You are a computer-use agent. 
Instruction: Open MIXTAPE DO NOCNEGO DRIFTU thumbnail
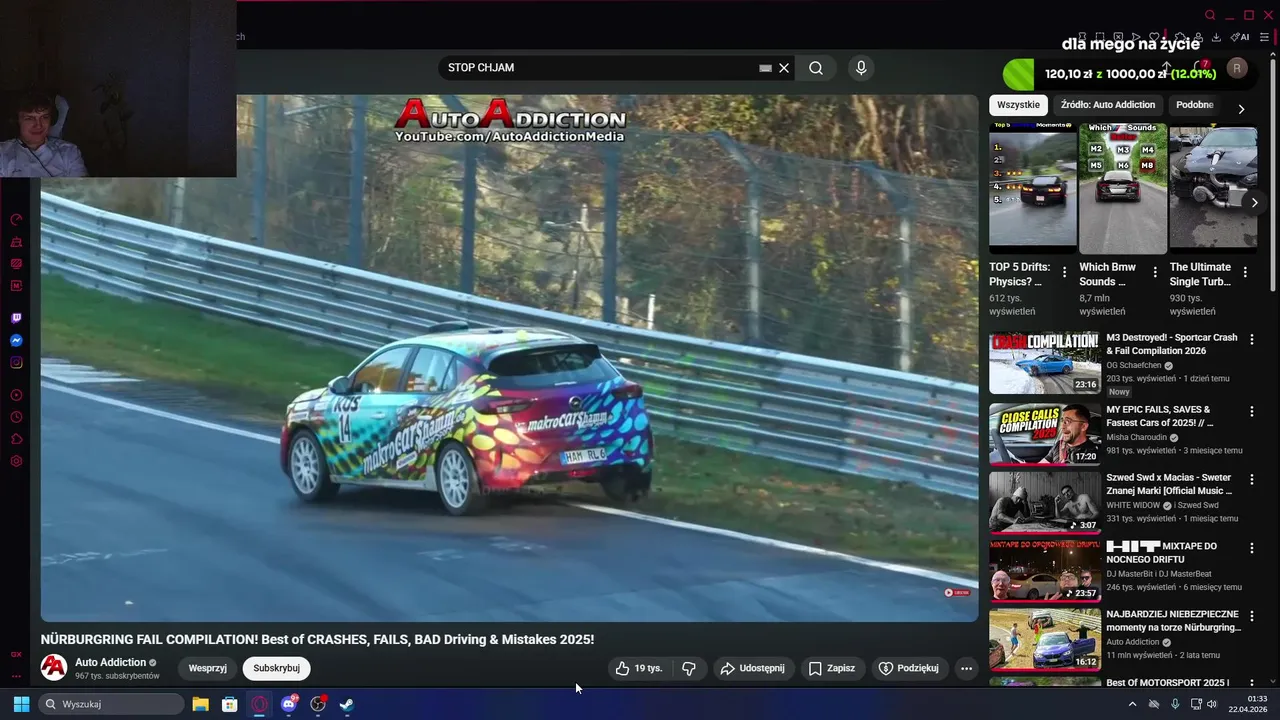(x=1045, y=570)
